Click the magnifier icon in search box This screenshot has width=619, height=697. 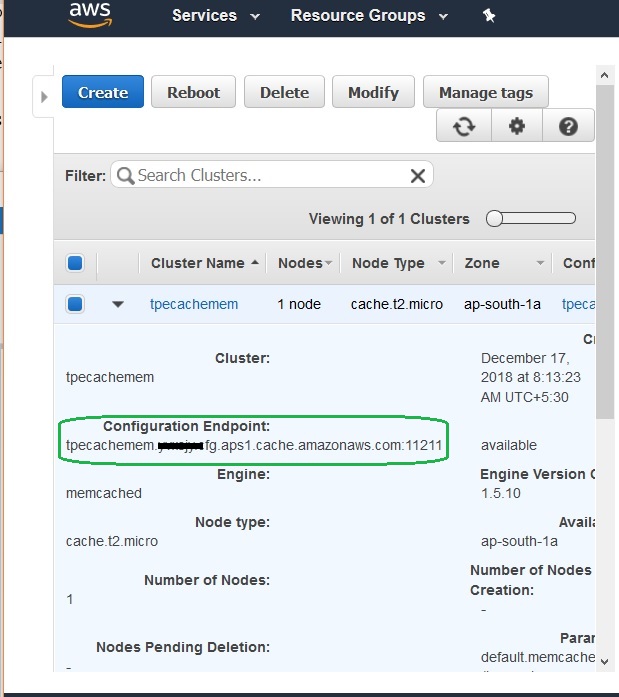click(126, 176)
